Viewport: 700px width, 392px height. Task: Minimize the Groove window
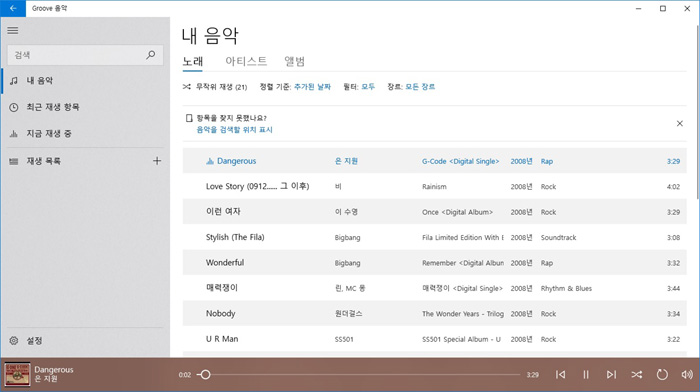coord(638,8)
